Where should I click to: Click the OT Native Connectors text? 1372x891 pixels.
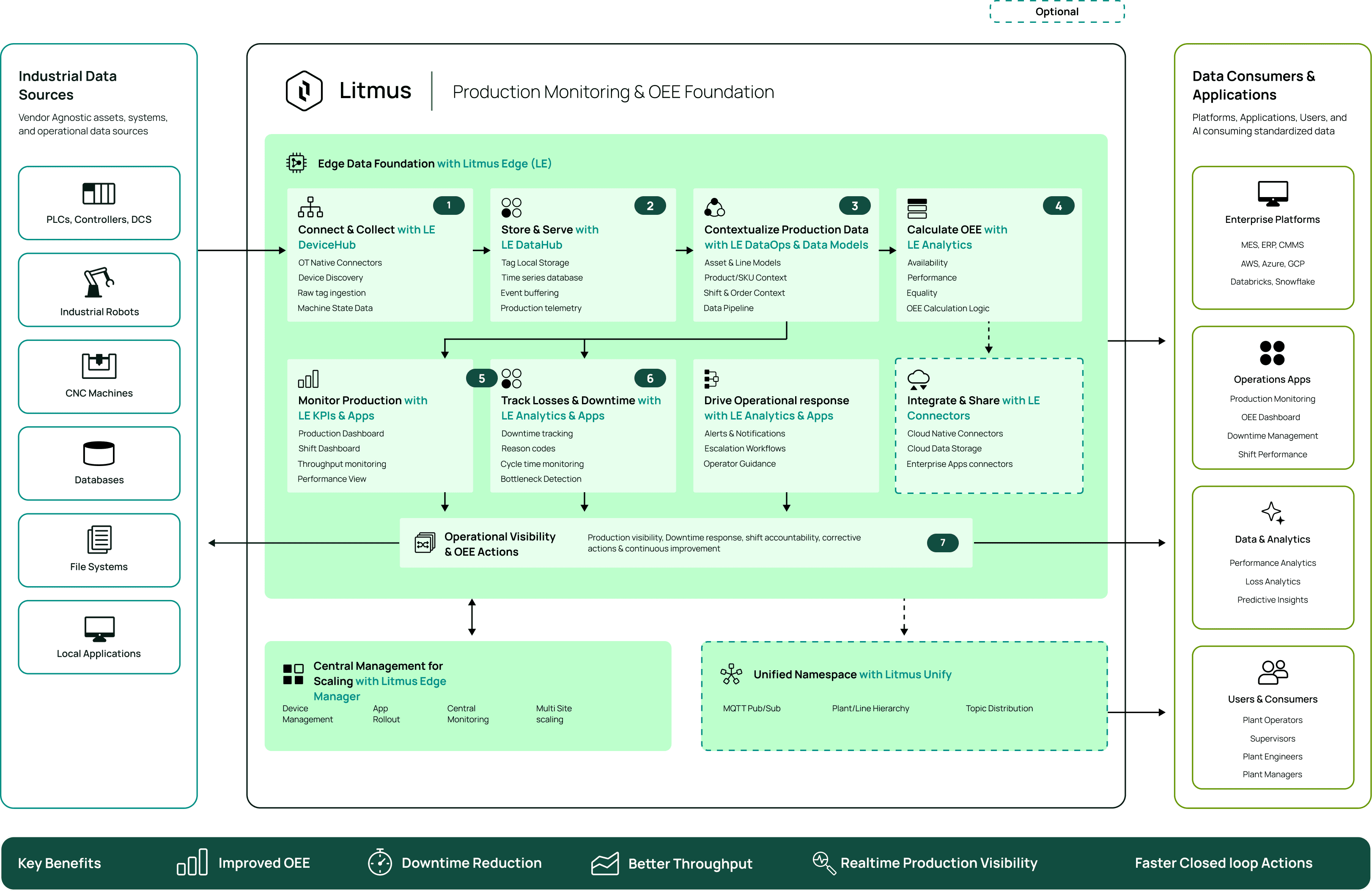340,263
